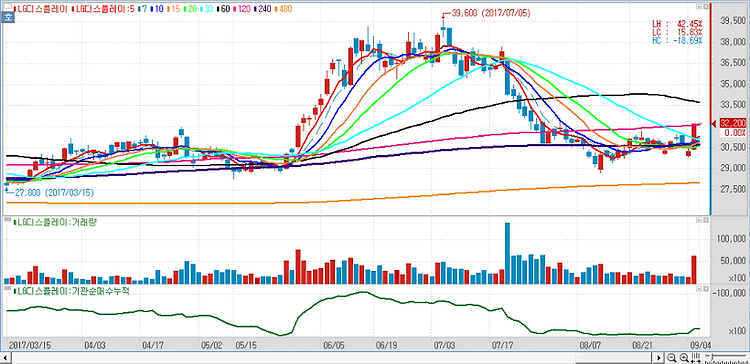This screenshot has width=750, height=364.
Task: Collapse the 기관순매수누적 panel
Action: (699, 289)
